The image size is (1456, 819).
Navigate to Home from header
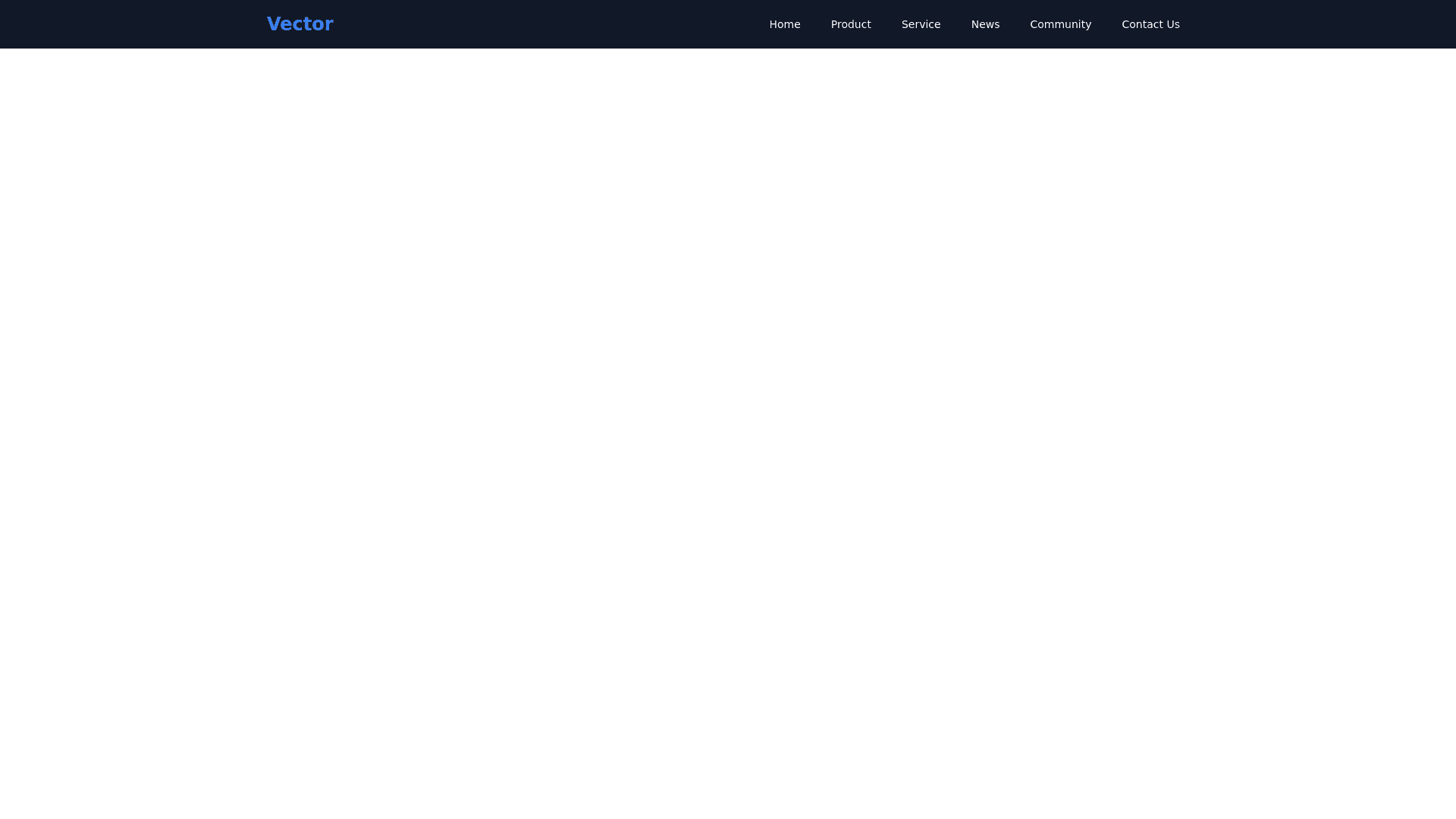pyautogui.click(x=784, y=24)
